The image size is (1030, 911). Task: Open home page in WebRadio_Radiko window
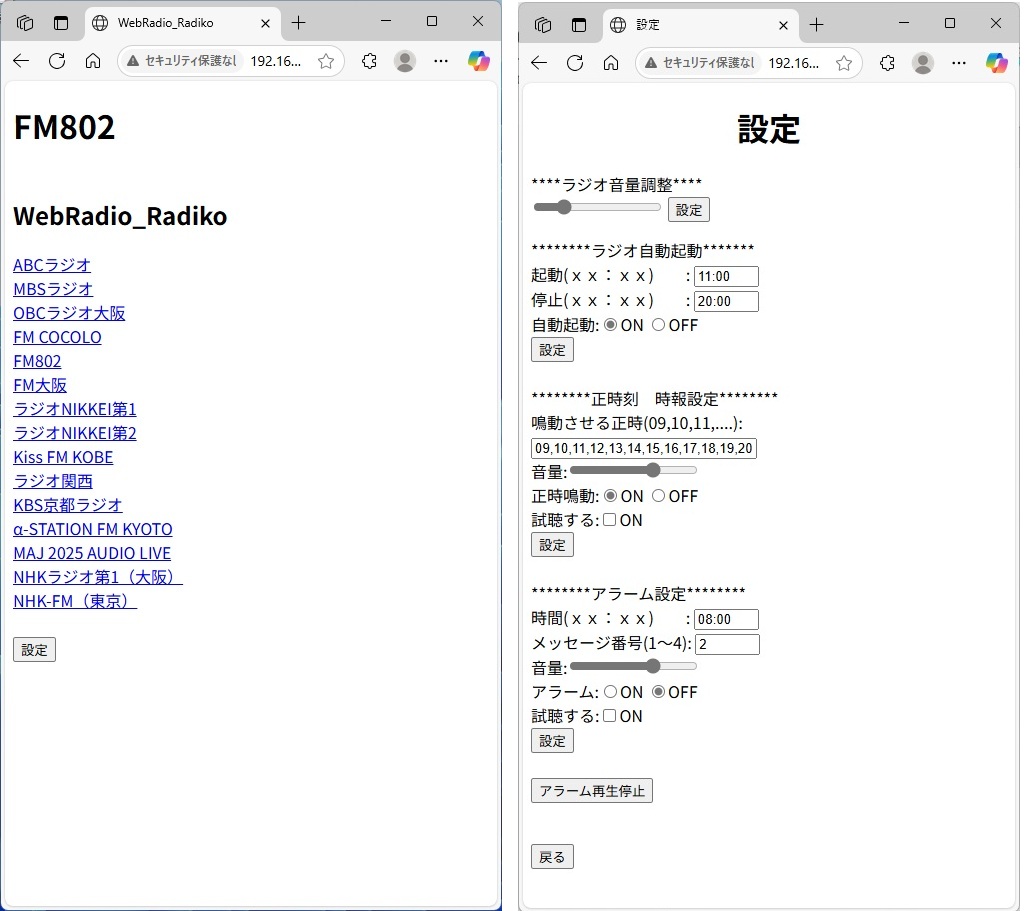pyautogui.click(x=93, y=61)
